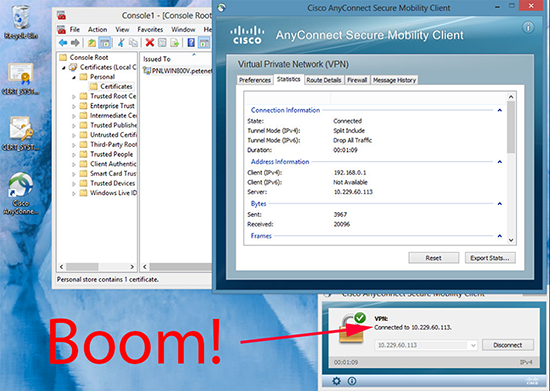The width and height of the screenshot is (550, 391).
Task: Collapse the Connection Information section
Action: (x=500, y=110)
